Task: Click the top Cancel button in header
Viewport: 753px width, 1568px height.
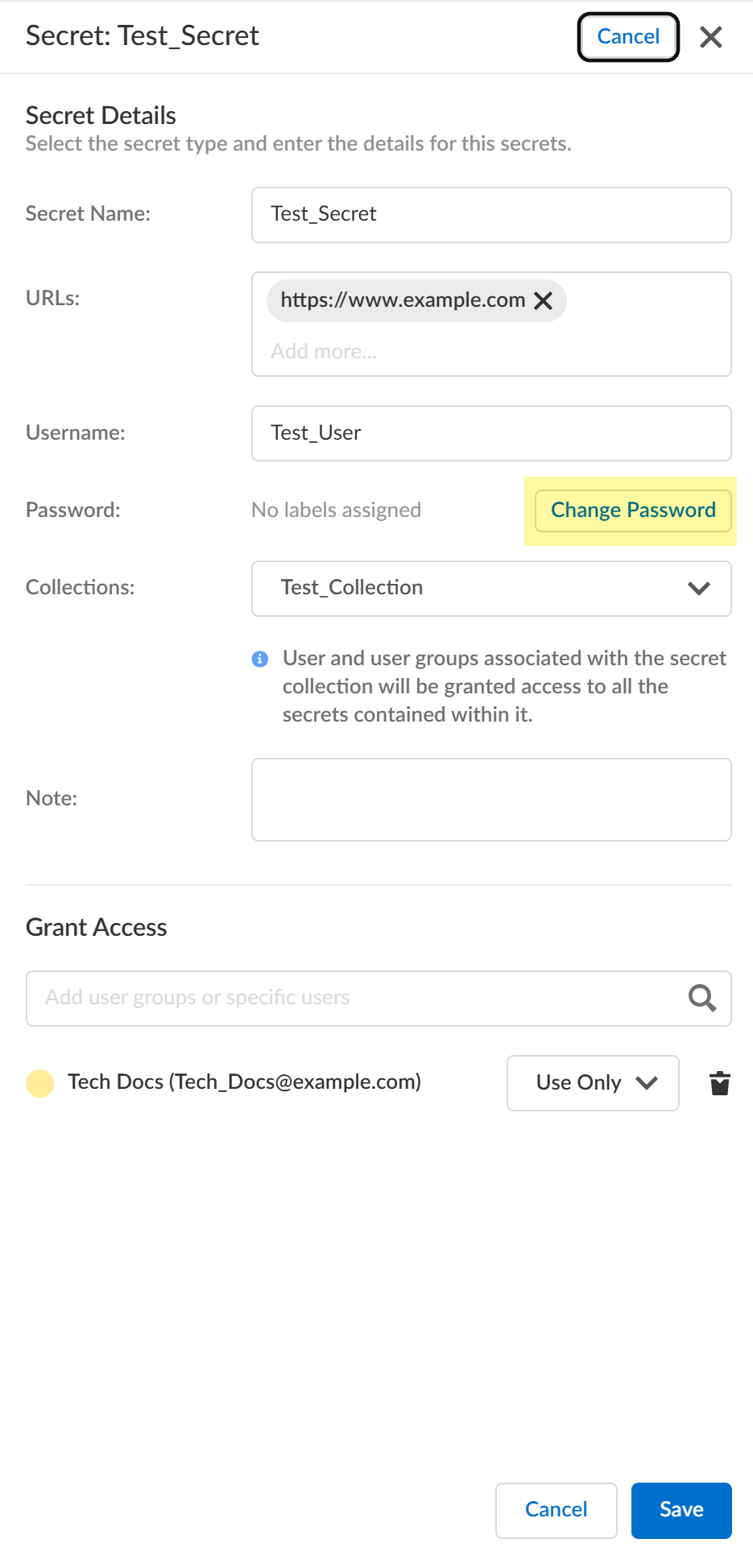Action: point(628,37)
